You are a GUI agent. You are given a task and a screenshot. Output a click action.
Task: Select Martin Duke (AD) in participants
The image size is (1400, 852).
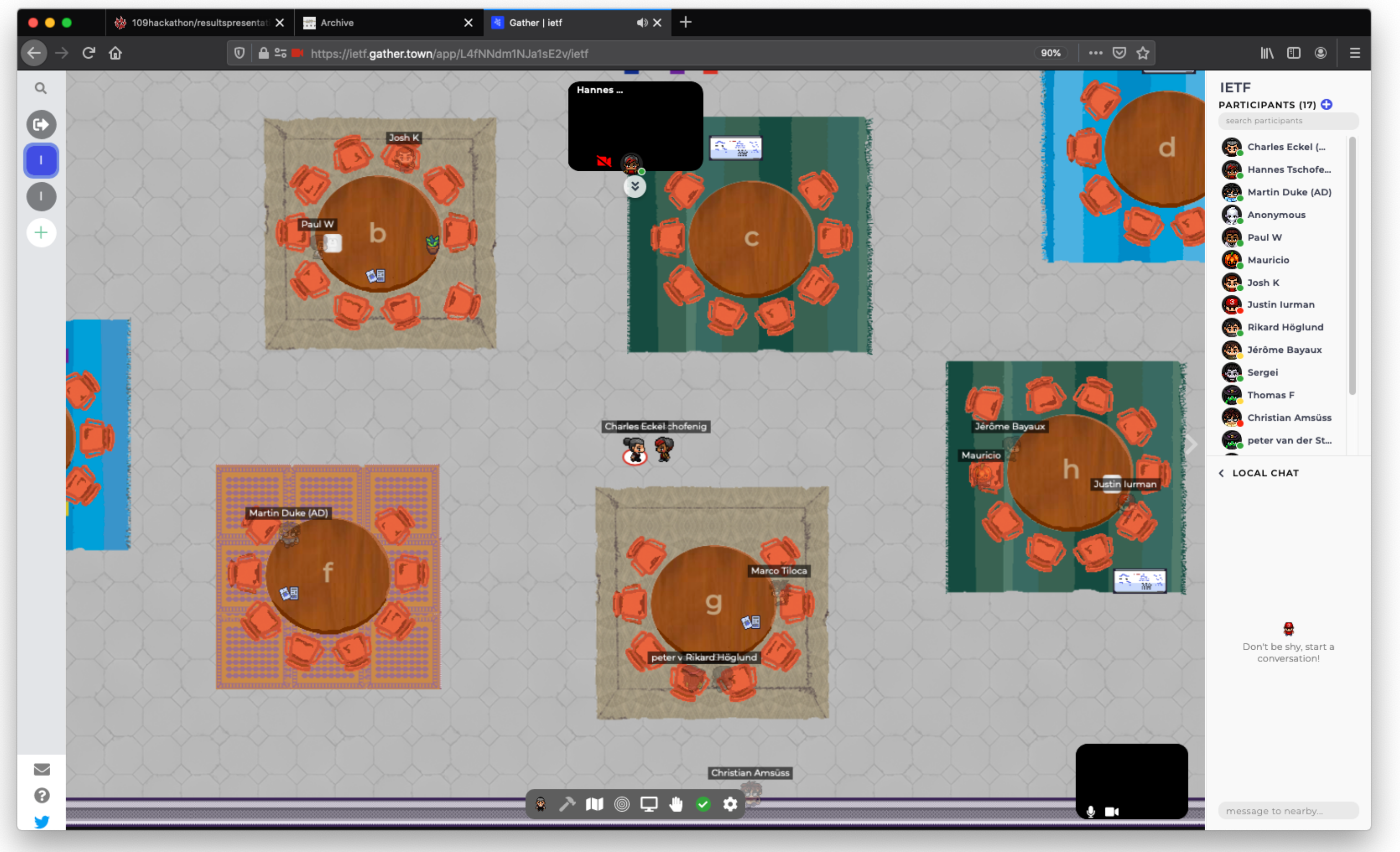pos(1289,192)
